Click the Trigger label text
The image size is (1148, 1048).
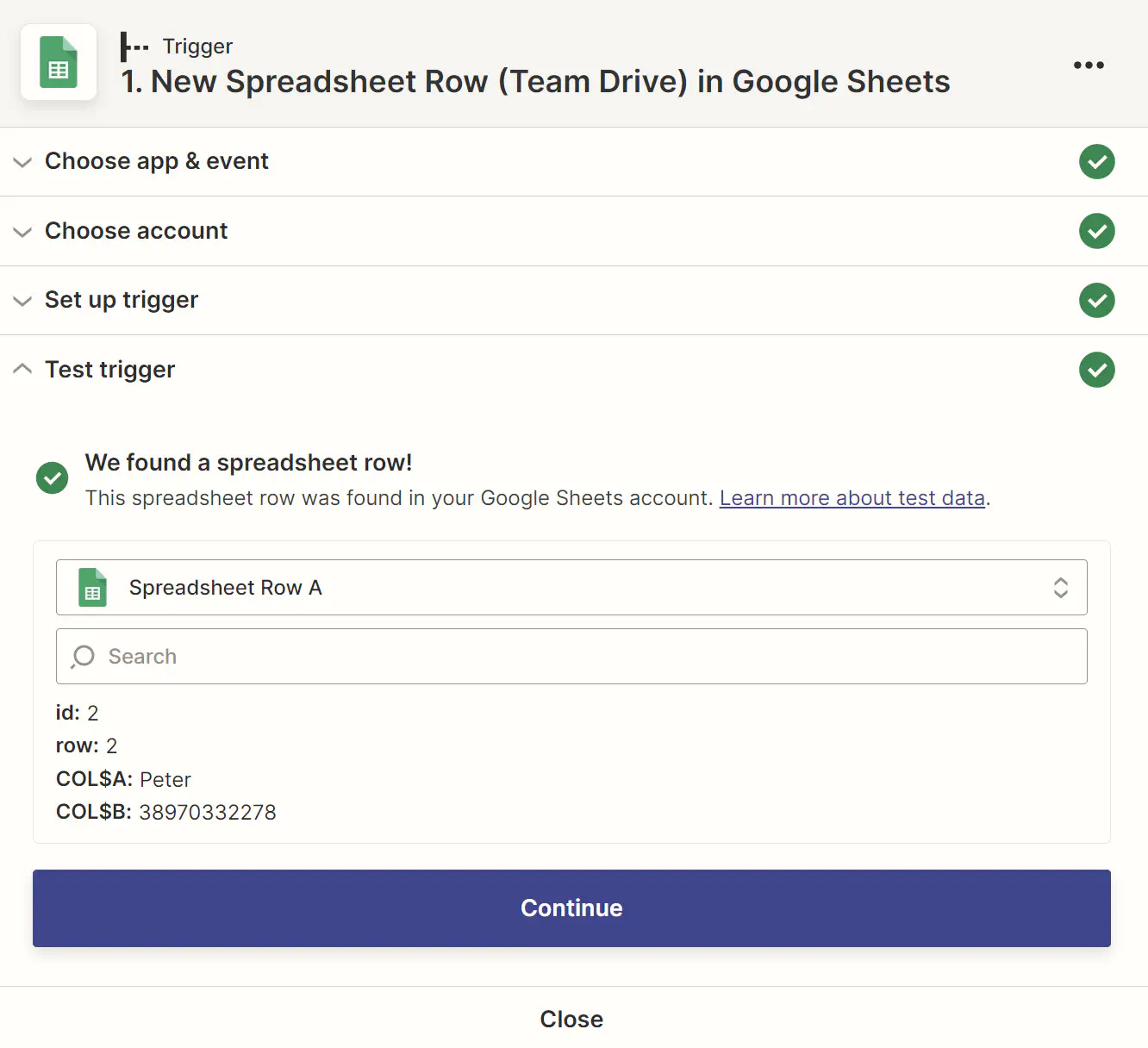[x=197, y=47]
